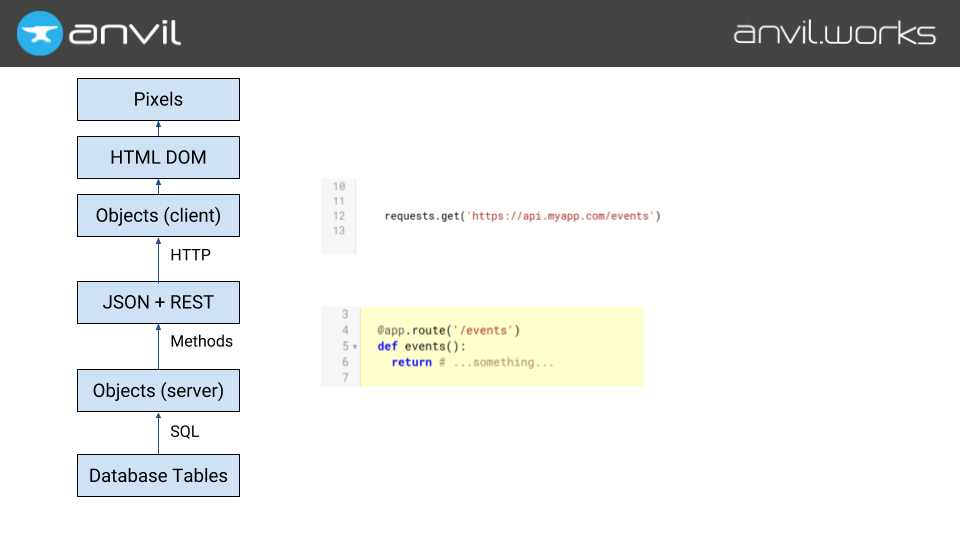The height and width of the screenshot is (540, 960).
Task: Click the '# ...something...' comment
Action: [496, 362]
